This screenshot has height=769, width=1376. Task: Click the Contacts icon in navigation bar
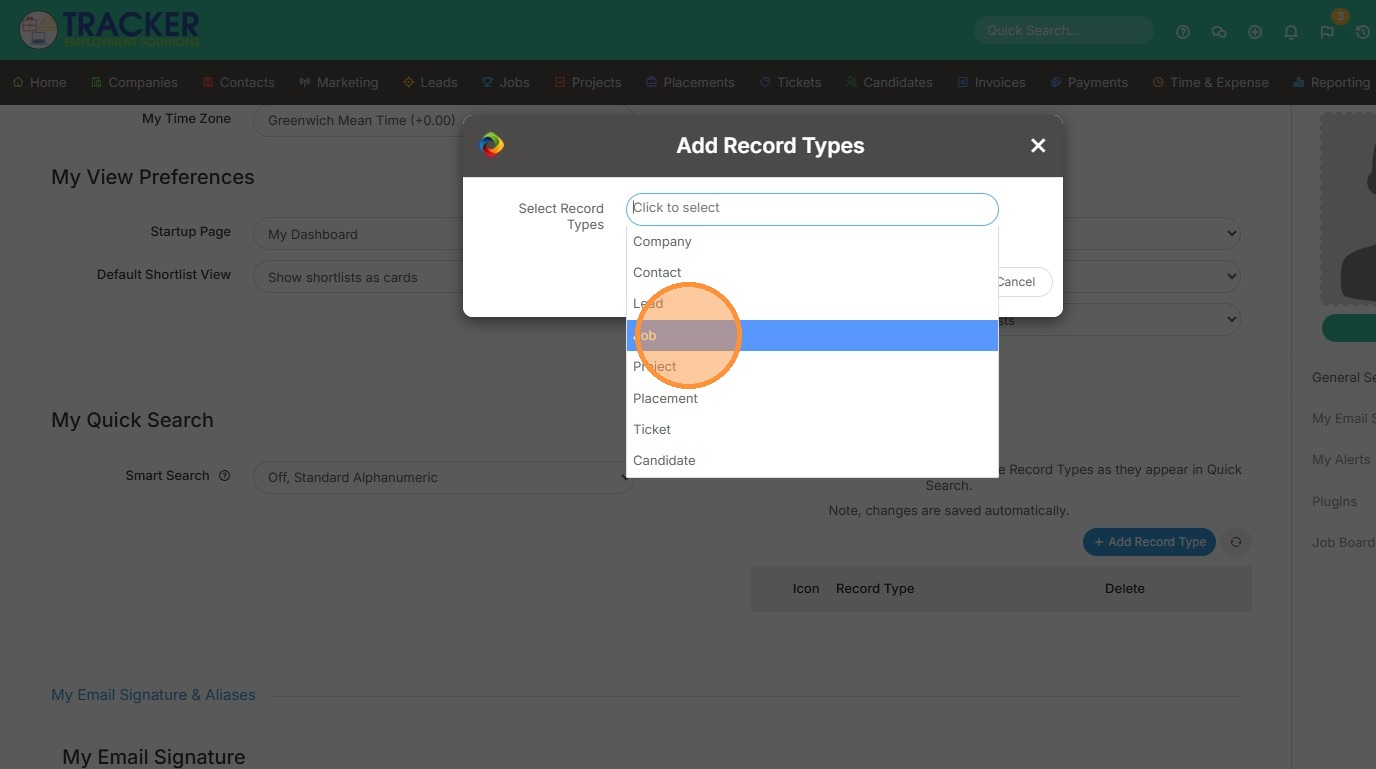click(208, 82)
